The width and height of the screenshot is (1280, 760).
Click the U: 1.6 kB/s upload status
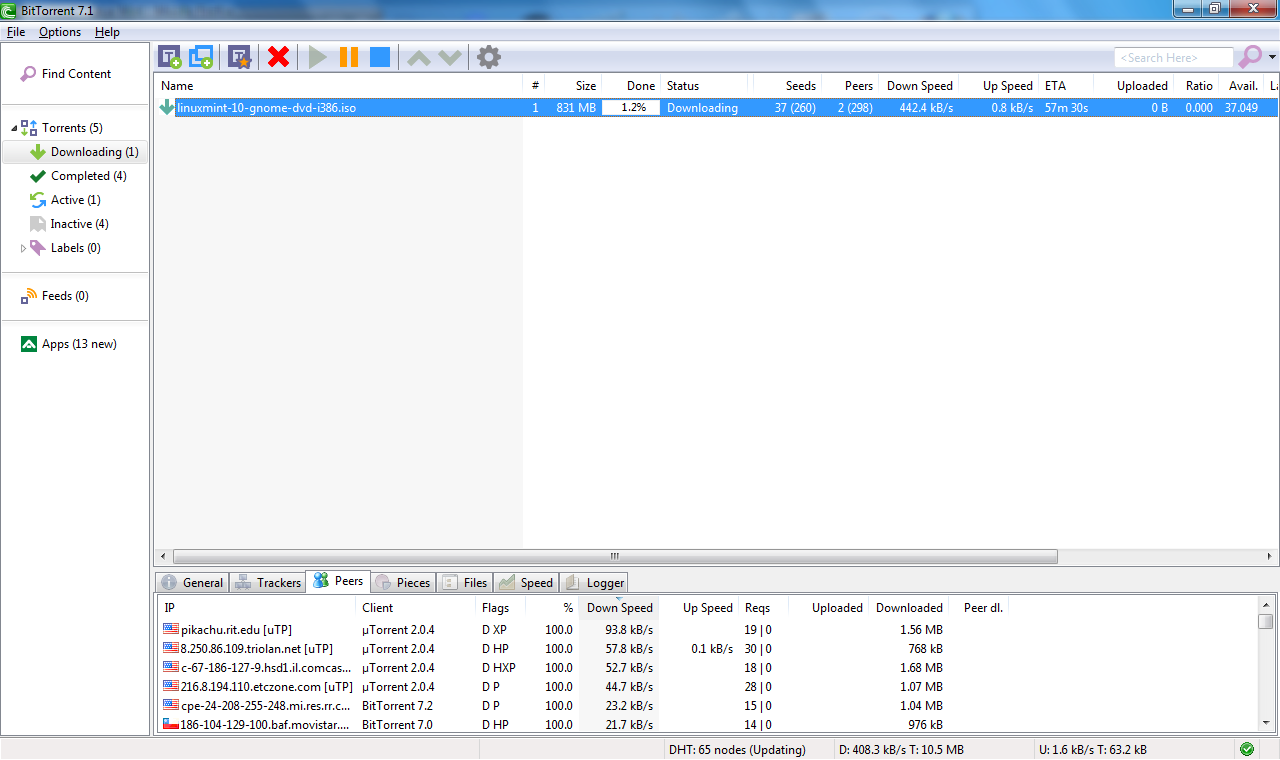click(x=1093, y=750)
